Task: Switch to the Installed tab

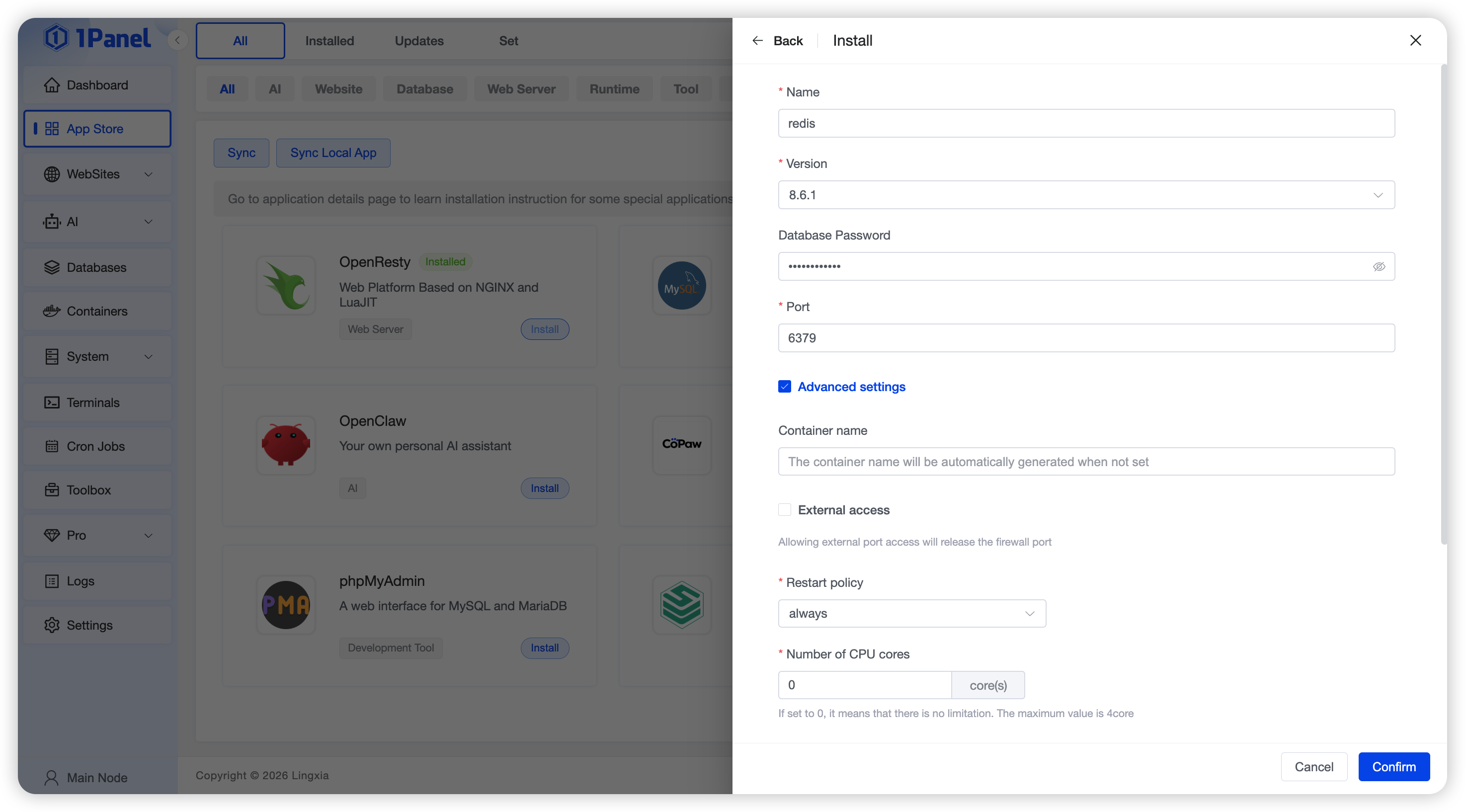Action: 329,41
